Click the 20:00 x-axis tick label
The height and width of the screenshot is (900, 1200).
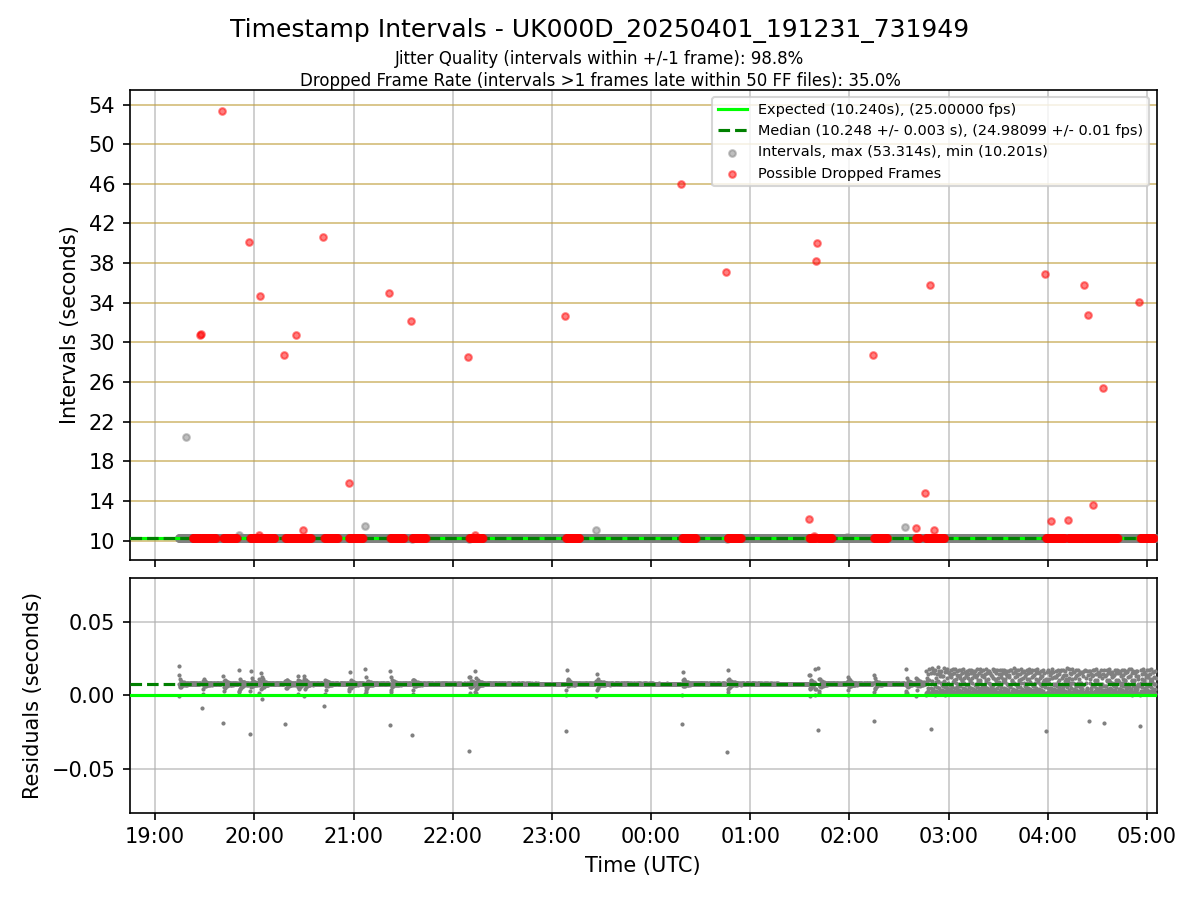[x=254, y=835]
